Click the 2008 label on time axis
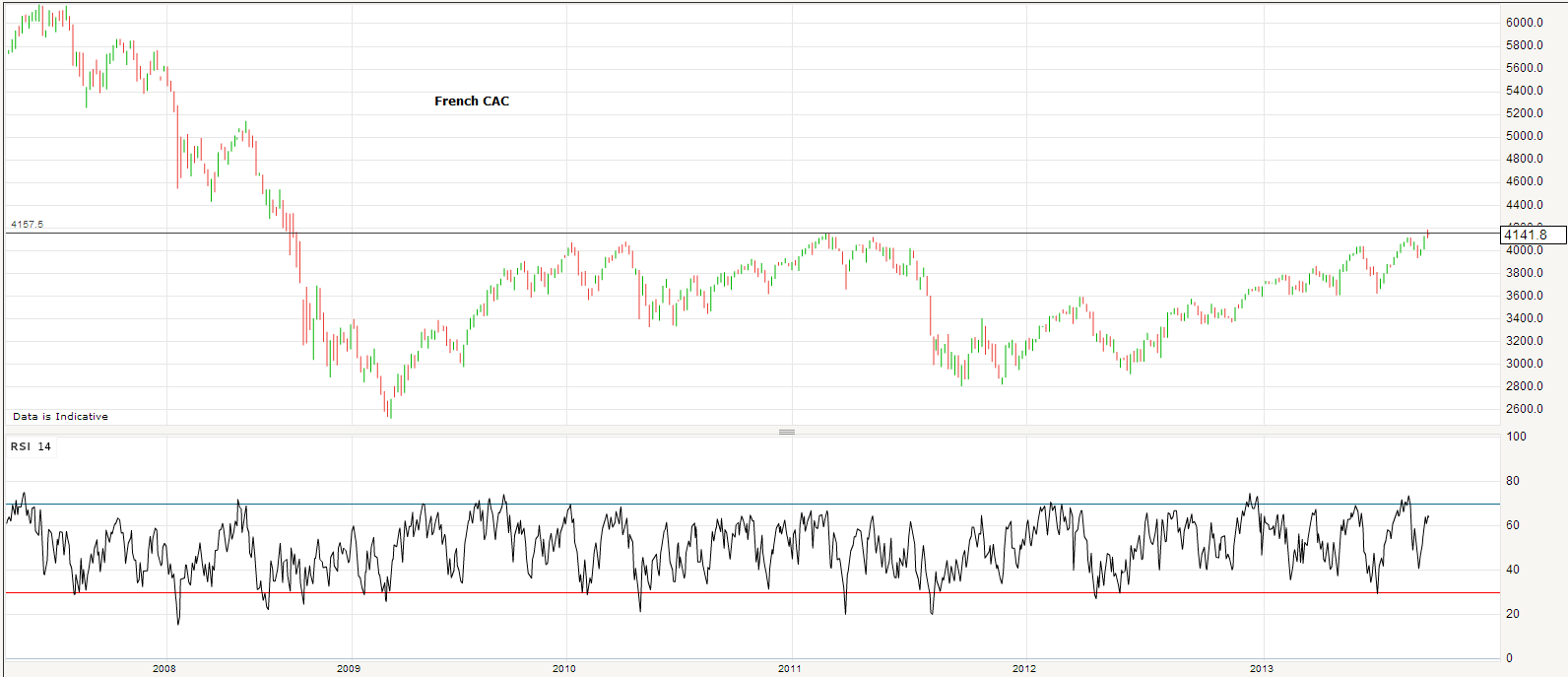This screenshot has height=677, width=1568. pos(164,669)
